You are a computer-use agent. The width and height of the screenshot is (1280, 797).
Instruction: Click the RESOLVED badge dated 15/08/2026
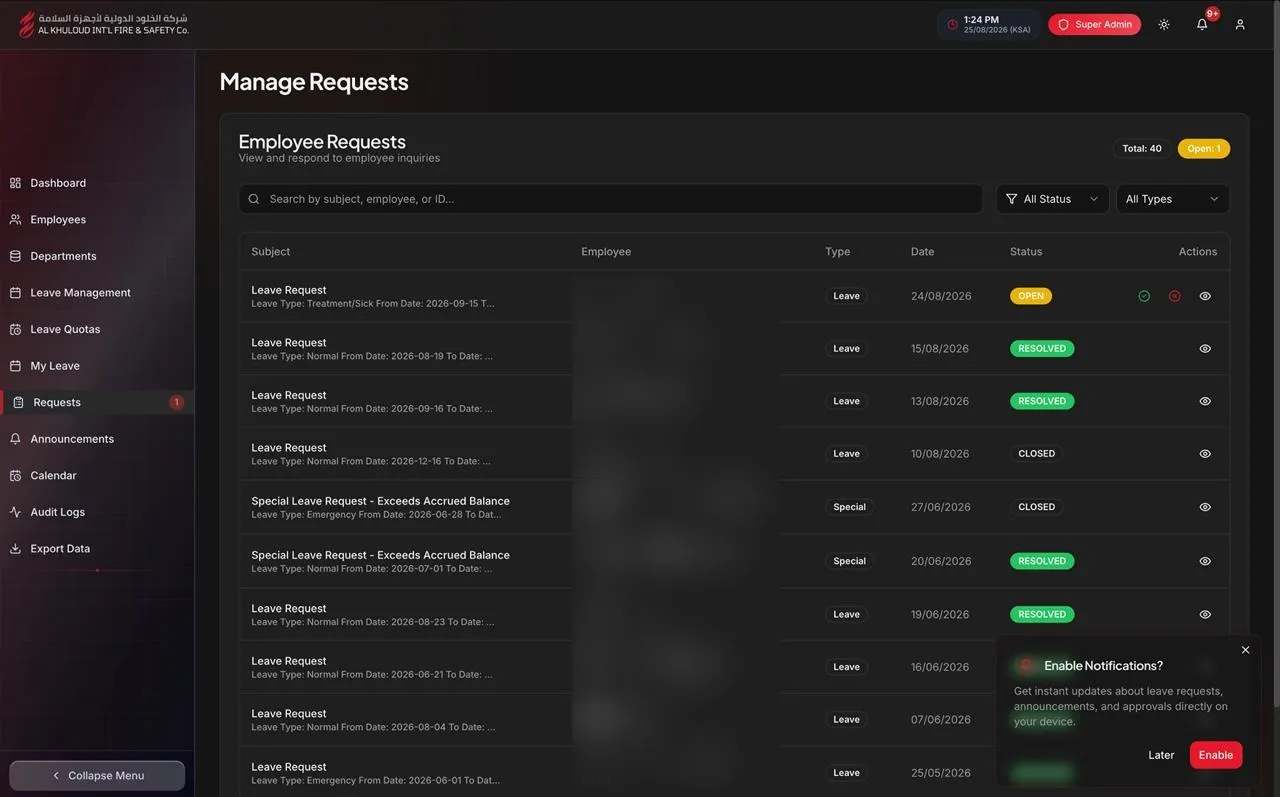[1042, 349]
